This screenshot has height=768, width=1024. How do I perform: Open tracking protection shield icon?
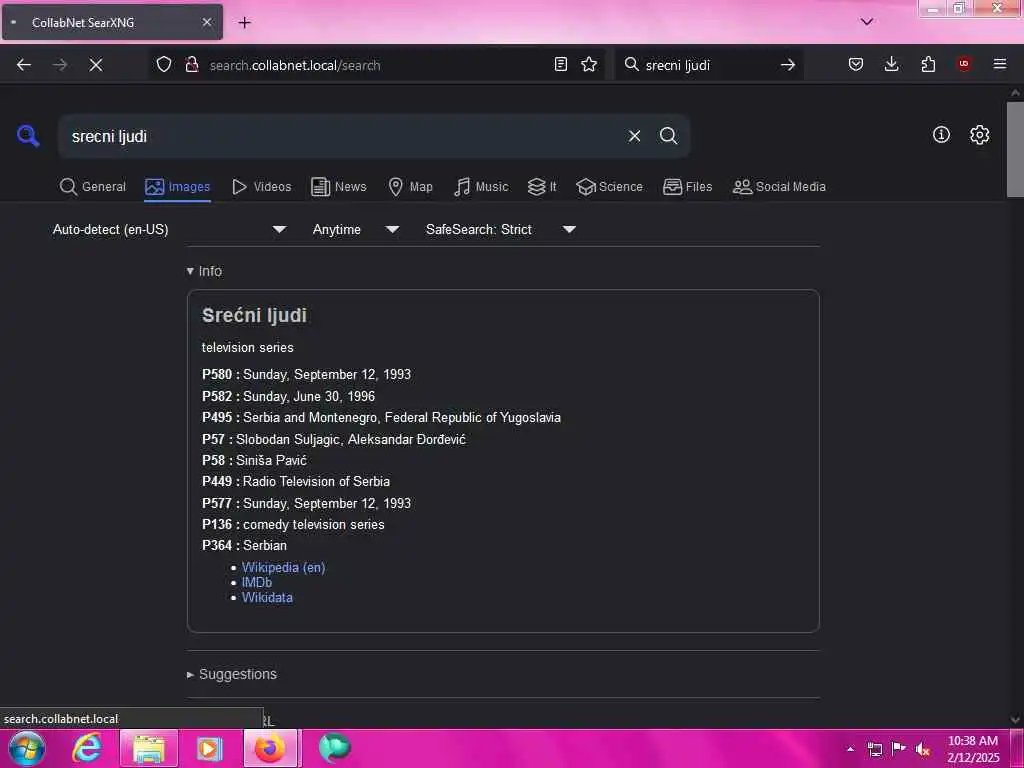(x=164, y=65)
